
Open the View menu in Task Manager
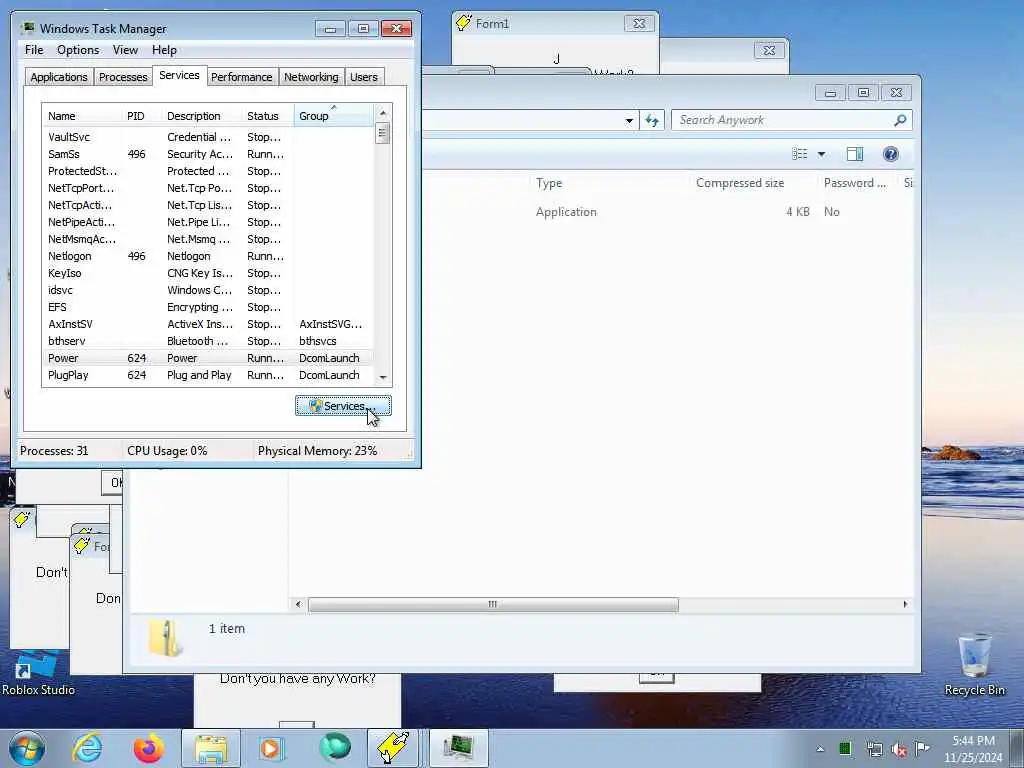point(125,50)
